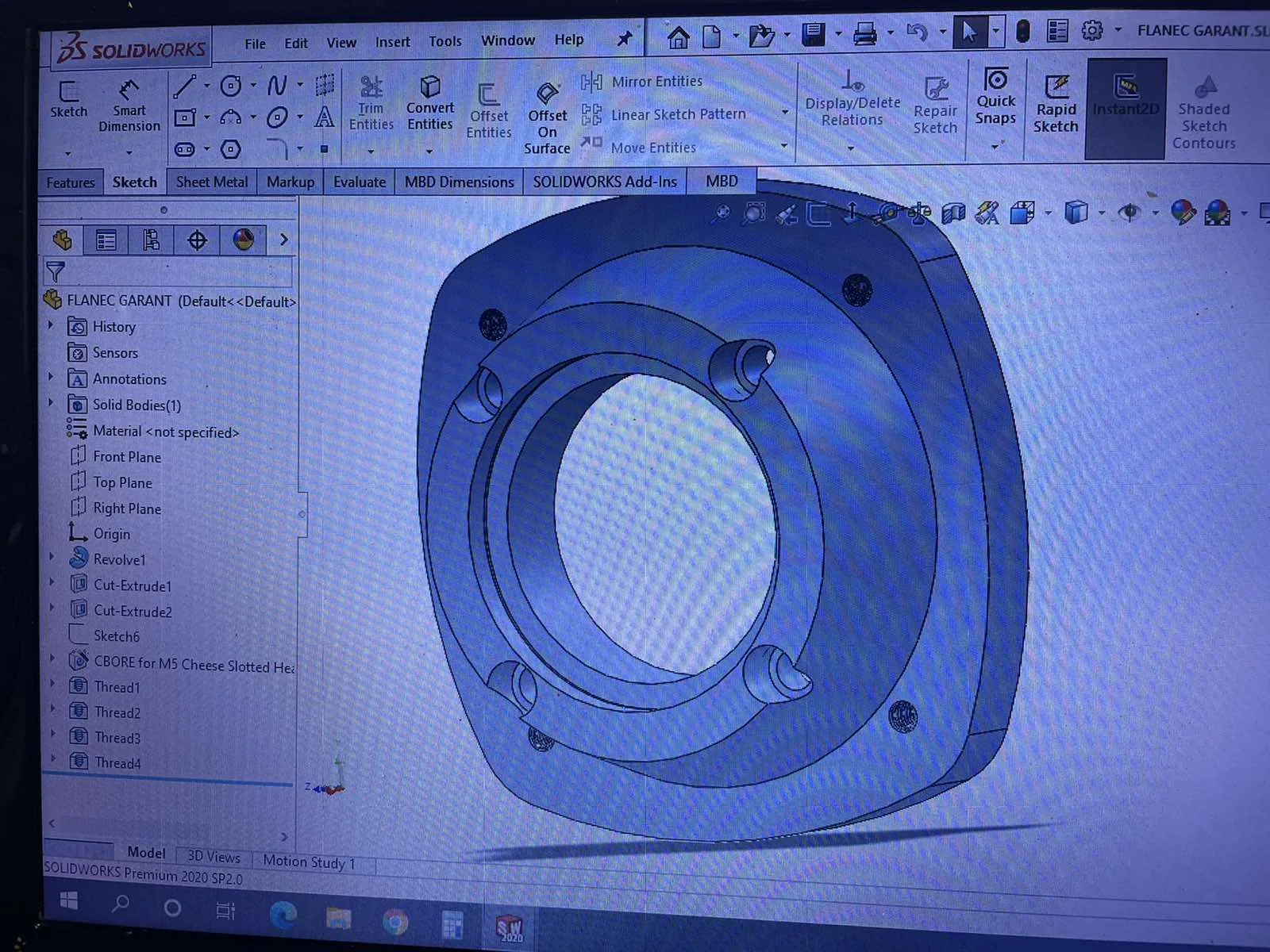Image resolution: width=1270 pixels, height=952 pixels.
Task: Click the Home icon in title bar
Action: 678,36
